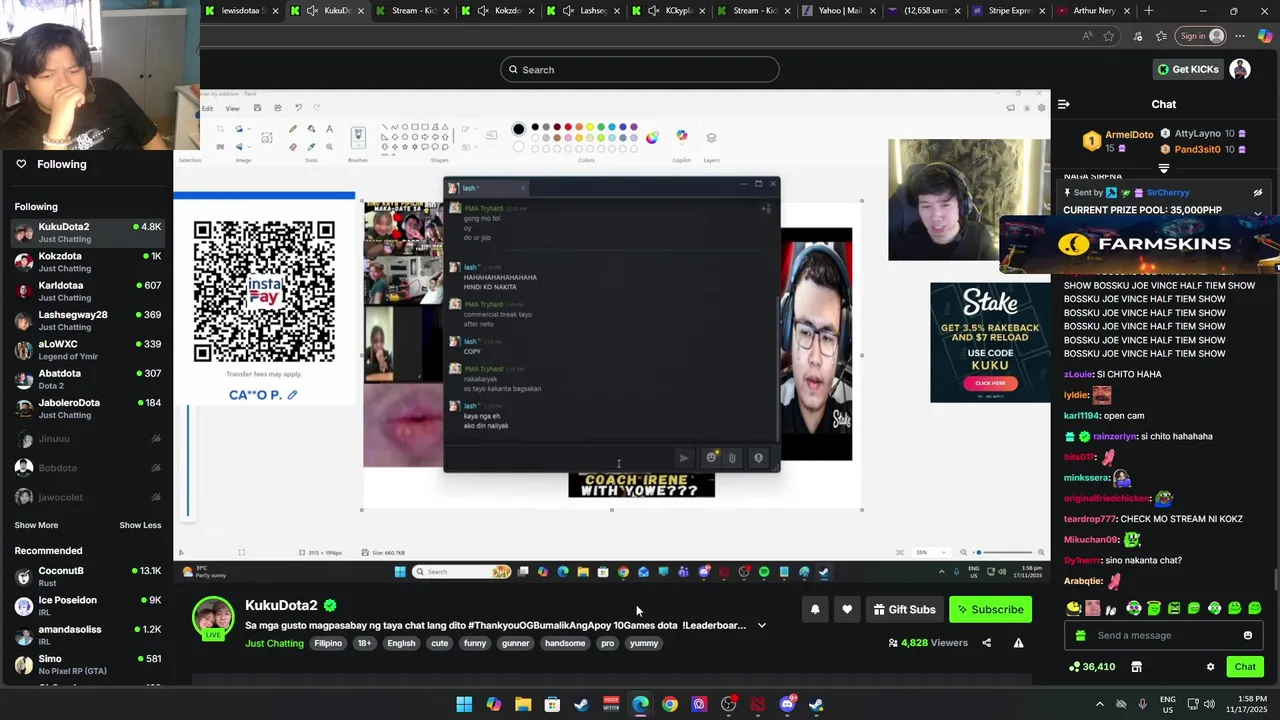The width and height of the screenshot is (1280, 720).
Task: Open Abatdota channel in Following list
Action: tap(87, 379)
